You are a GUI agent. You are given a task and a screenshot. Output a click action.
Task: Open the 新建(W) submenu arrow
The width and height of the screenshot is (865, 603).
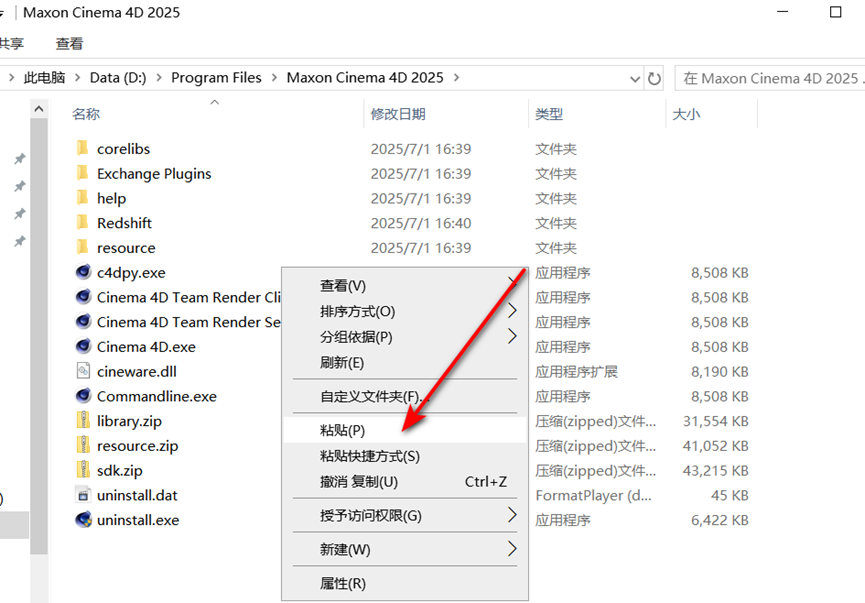click(x=512, y=548)
